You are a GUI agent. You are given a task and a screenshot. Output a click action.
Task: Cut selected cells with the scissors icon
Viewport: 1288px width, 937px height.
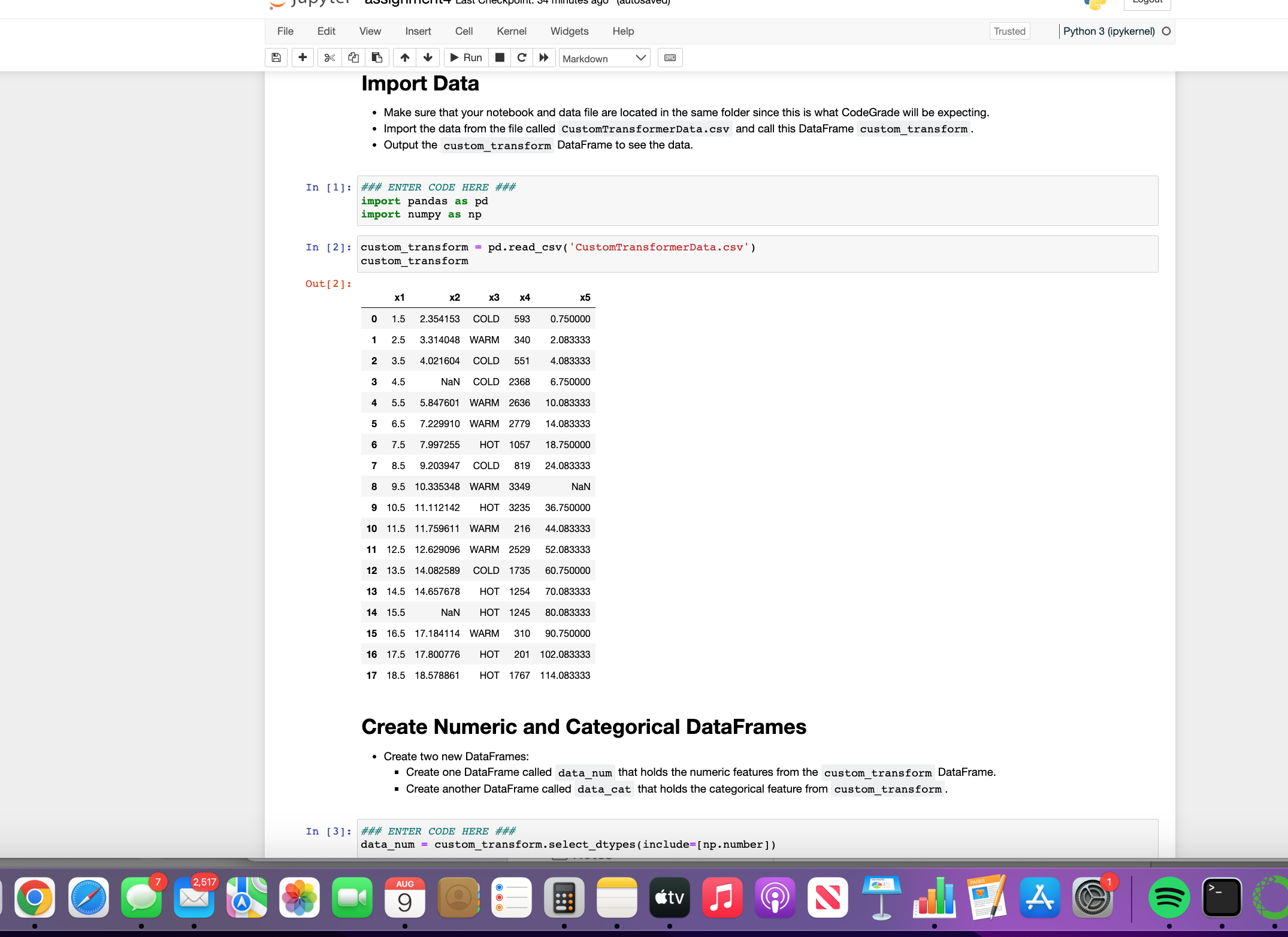point(329,58)
